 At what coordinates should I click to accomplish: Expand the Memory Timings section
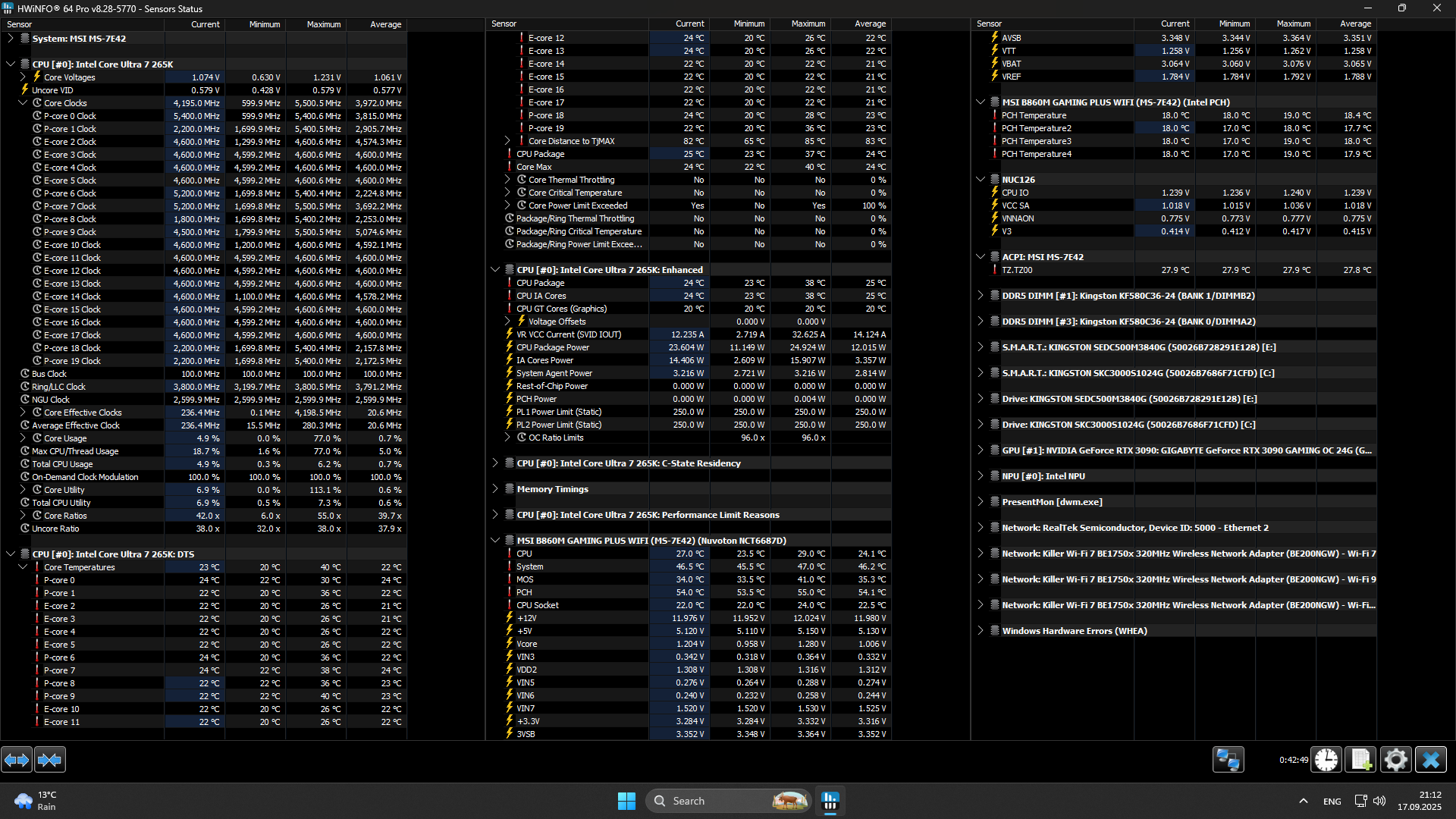(x=495, y=489)
